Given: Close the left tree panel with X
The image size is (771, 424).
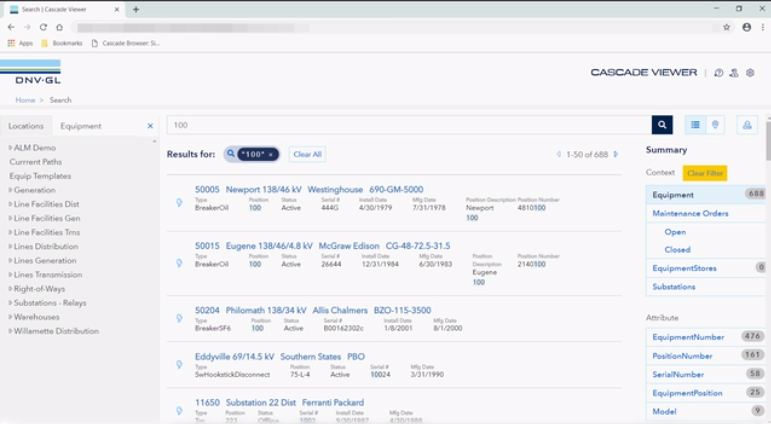Looking at the screenshot, I should tap(150, 126).
